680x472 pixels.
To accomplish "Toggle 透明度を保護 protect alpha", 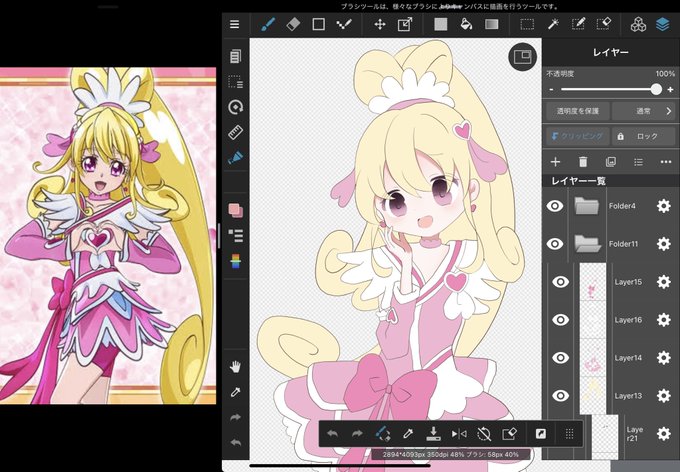I will (x=578, y=111).
